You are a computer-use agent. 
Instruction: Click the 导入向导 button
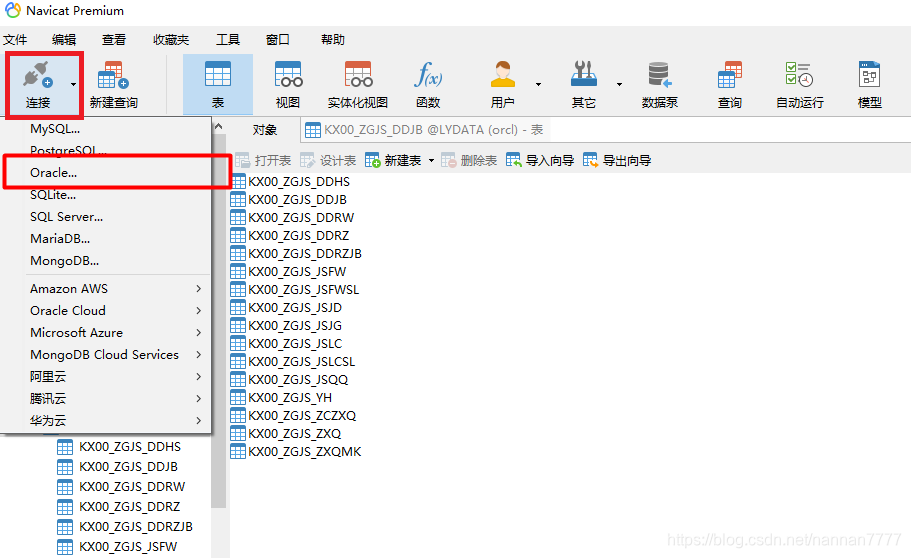point(540,160)
